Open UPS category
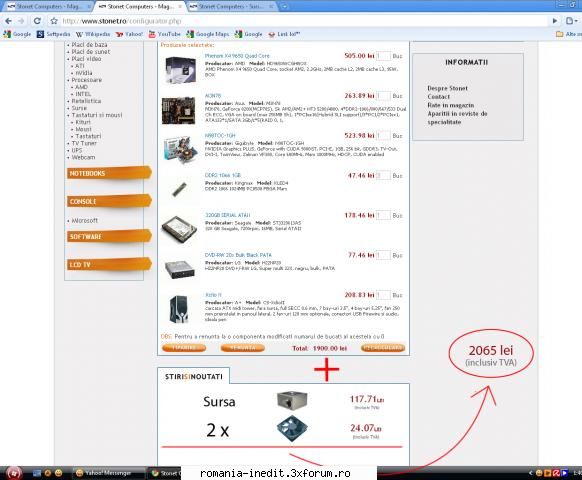The height and width of the screenshot is (480, 582). pos(77,150)
